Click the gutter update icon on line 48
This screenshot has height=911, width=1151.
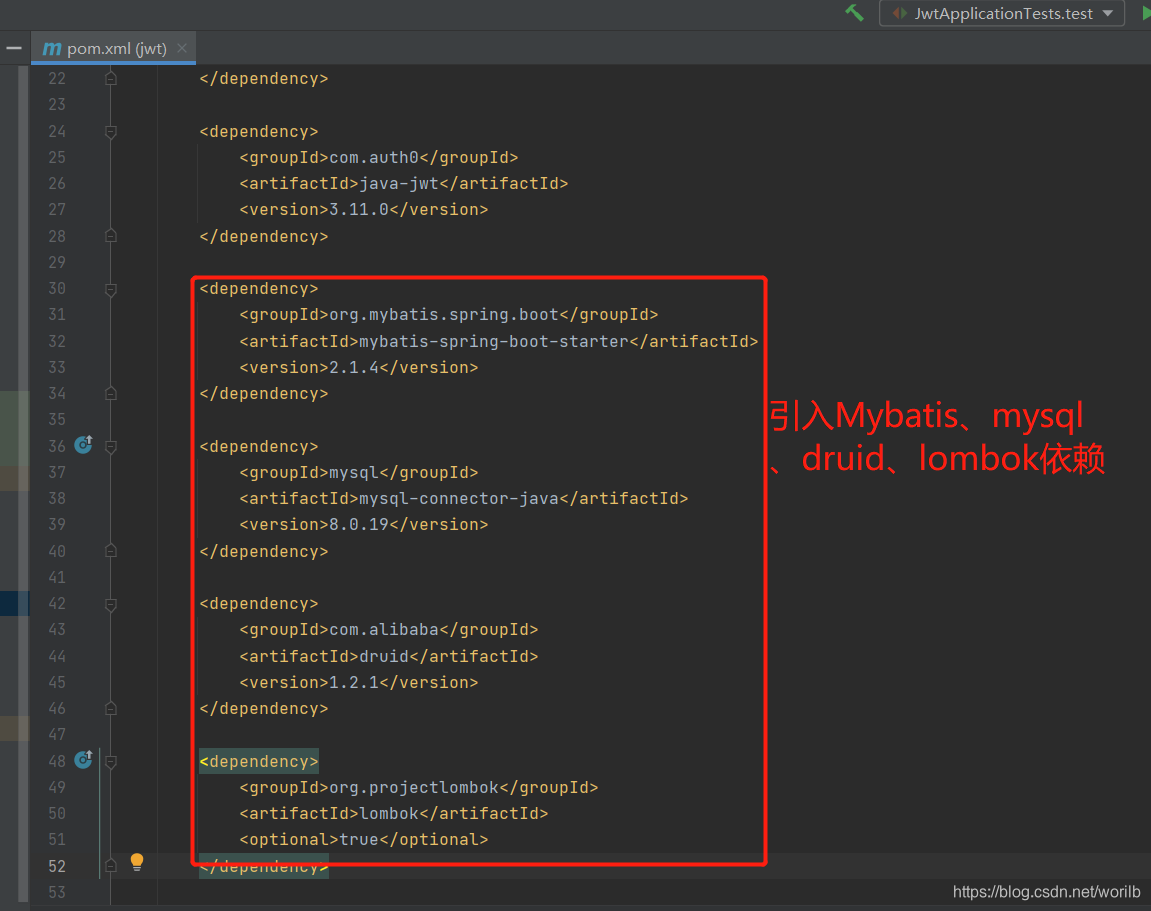point(84,760)
